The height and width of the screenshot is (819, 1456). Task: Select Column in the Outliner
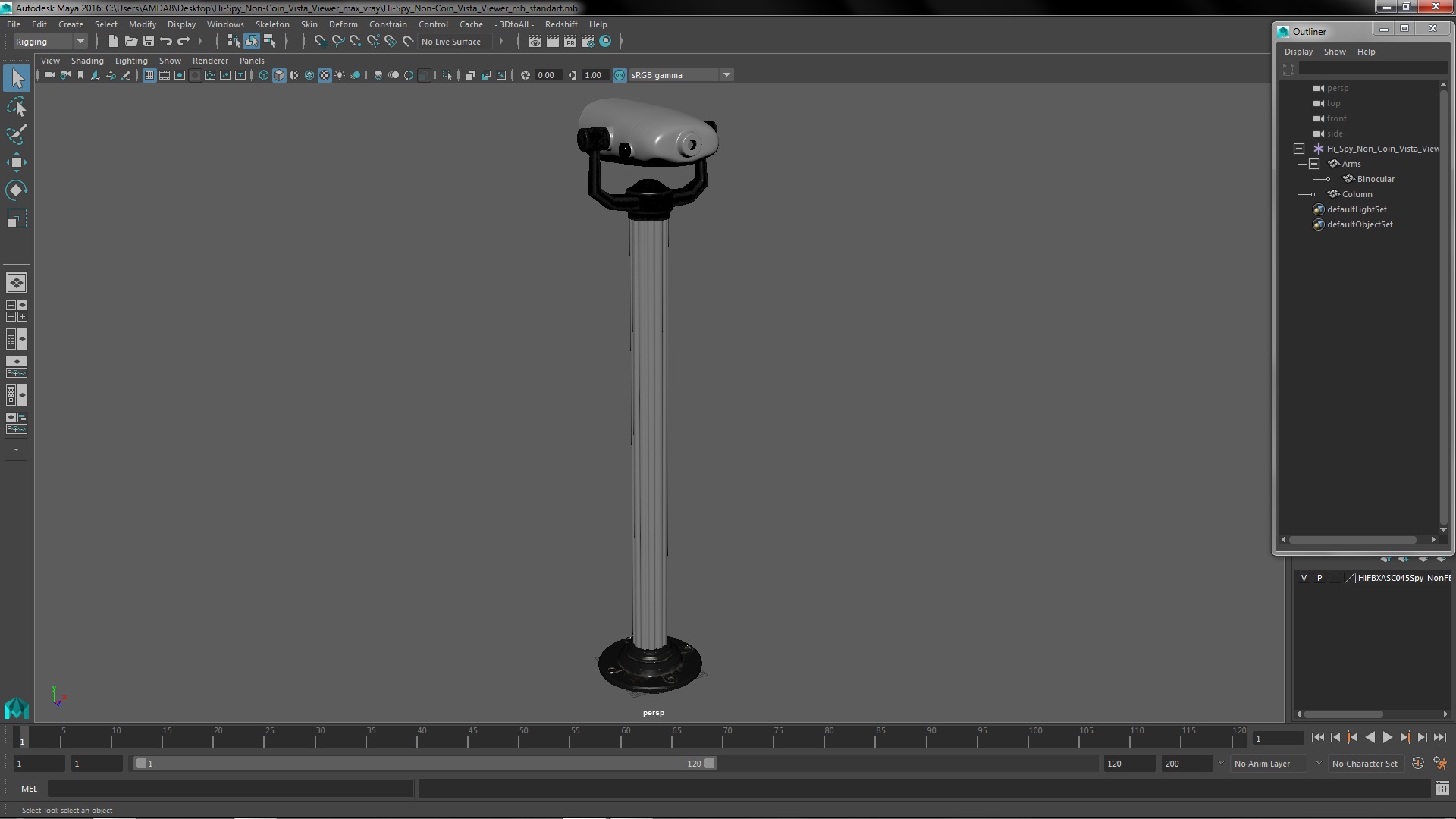click(x=1357, y=194)
